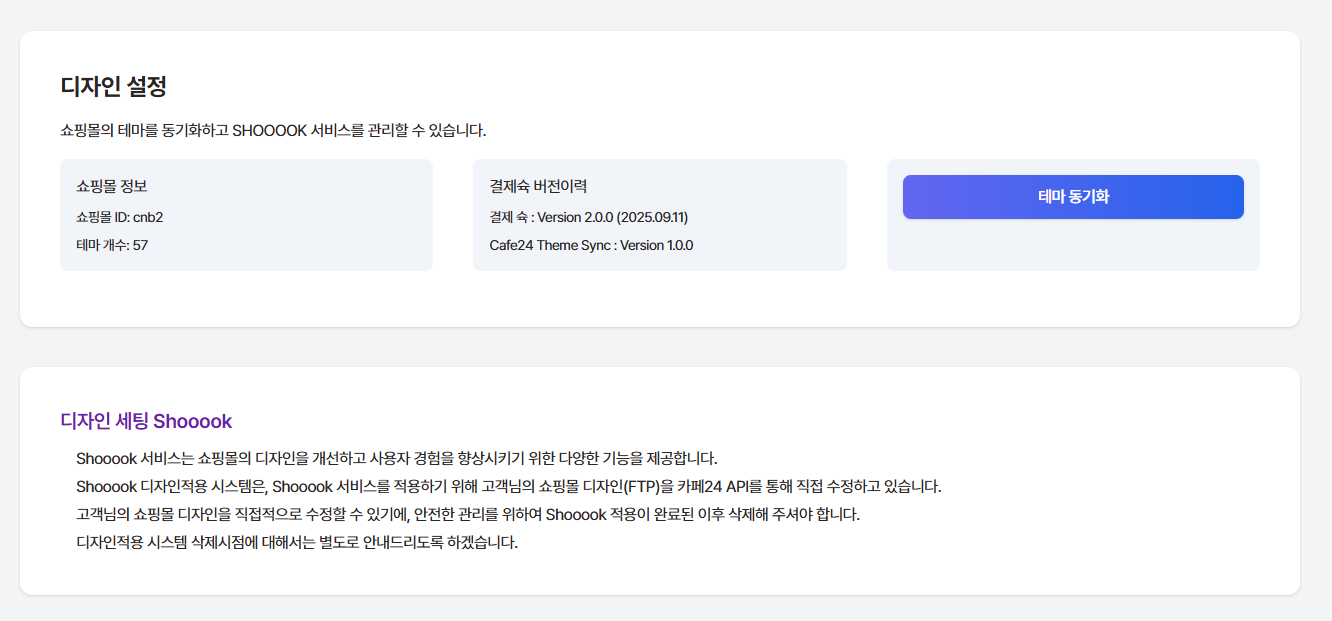This screenshot has height=621, width=1332.
Task: Click the 디자인 설정 page heading
Action: (x=113, y=86)
